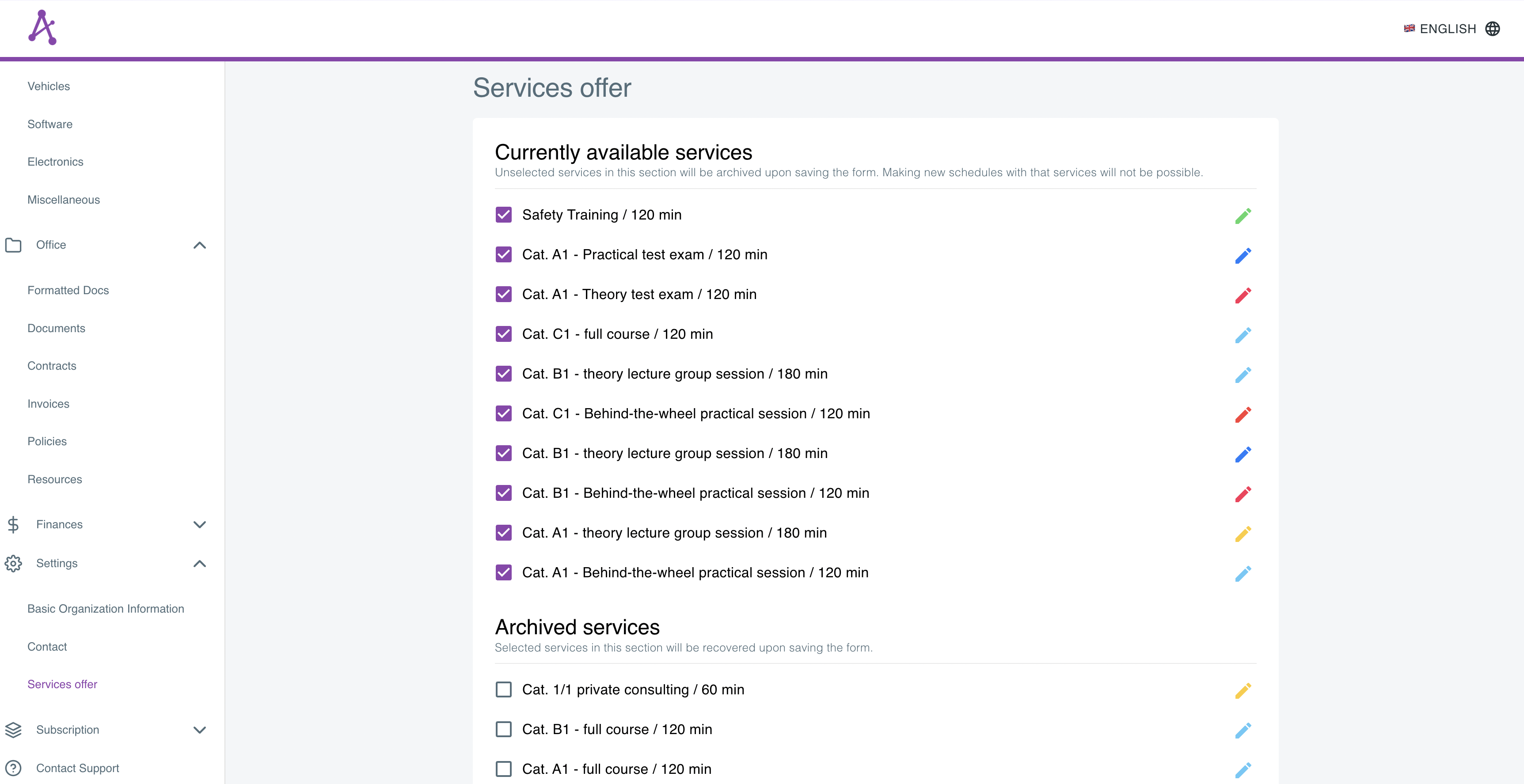The width and height of the screenshot is (1524, 784).
Task: Expand the Finances section
Action: tap(199, 524)
